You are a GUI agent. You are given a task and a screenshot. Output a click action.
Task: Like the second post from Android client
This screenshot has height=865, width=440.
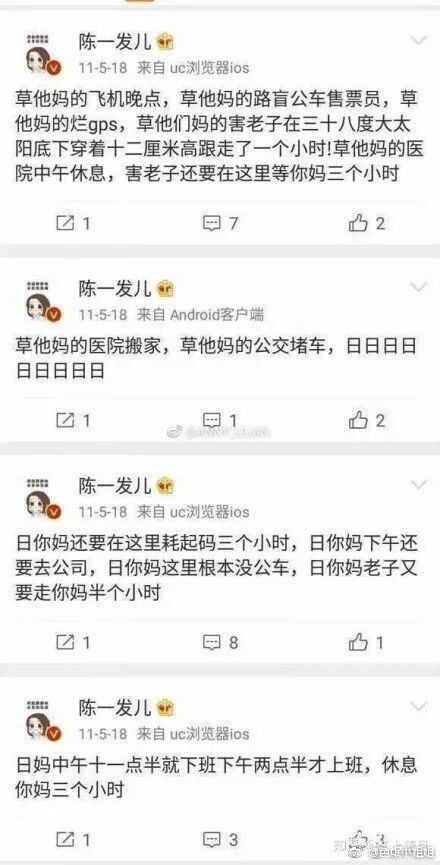[x=367, y=421]
